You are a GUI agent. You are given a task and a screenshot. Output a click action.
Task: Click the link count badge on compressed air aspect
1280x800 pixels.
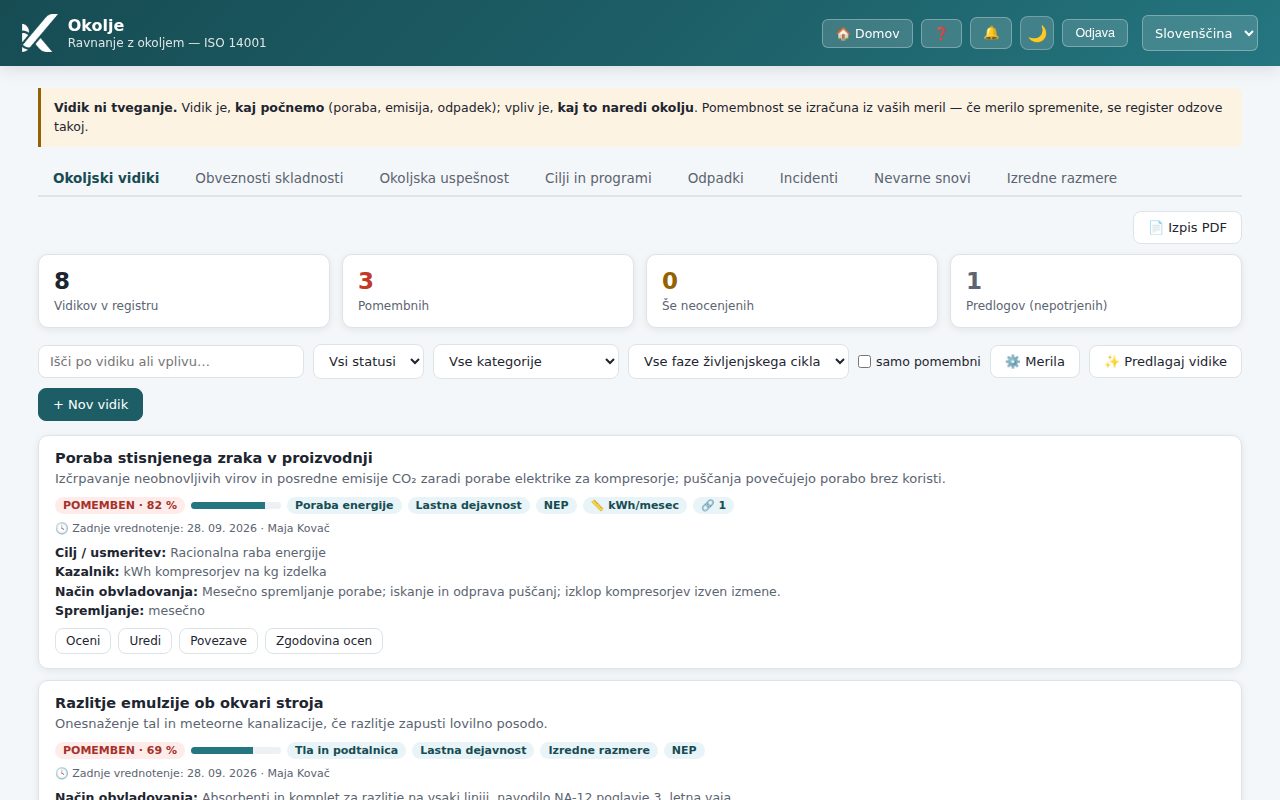point(713,505)
